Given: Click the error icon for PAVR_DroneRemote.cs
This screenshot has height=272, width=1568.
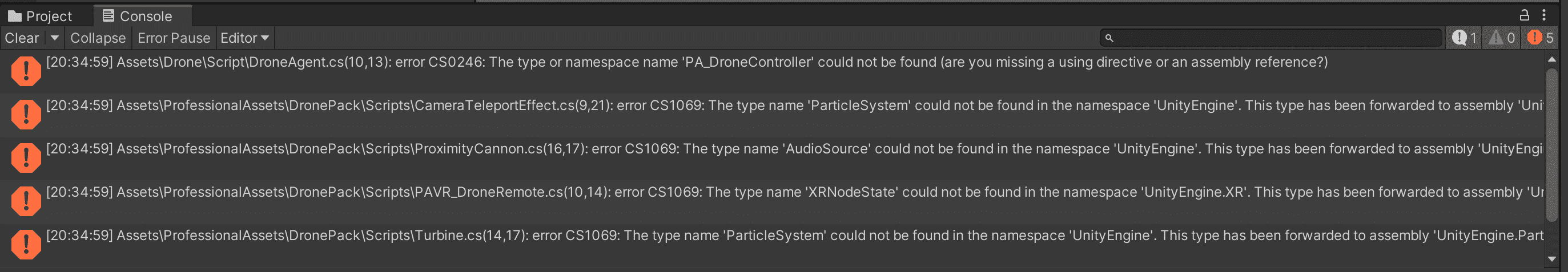Looking at the screenshot, I should (x=26, y=201).
